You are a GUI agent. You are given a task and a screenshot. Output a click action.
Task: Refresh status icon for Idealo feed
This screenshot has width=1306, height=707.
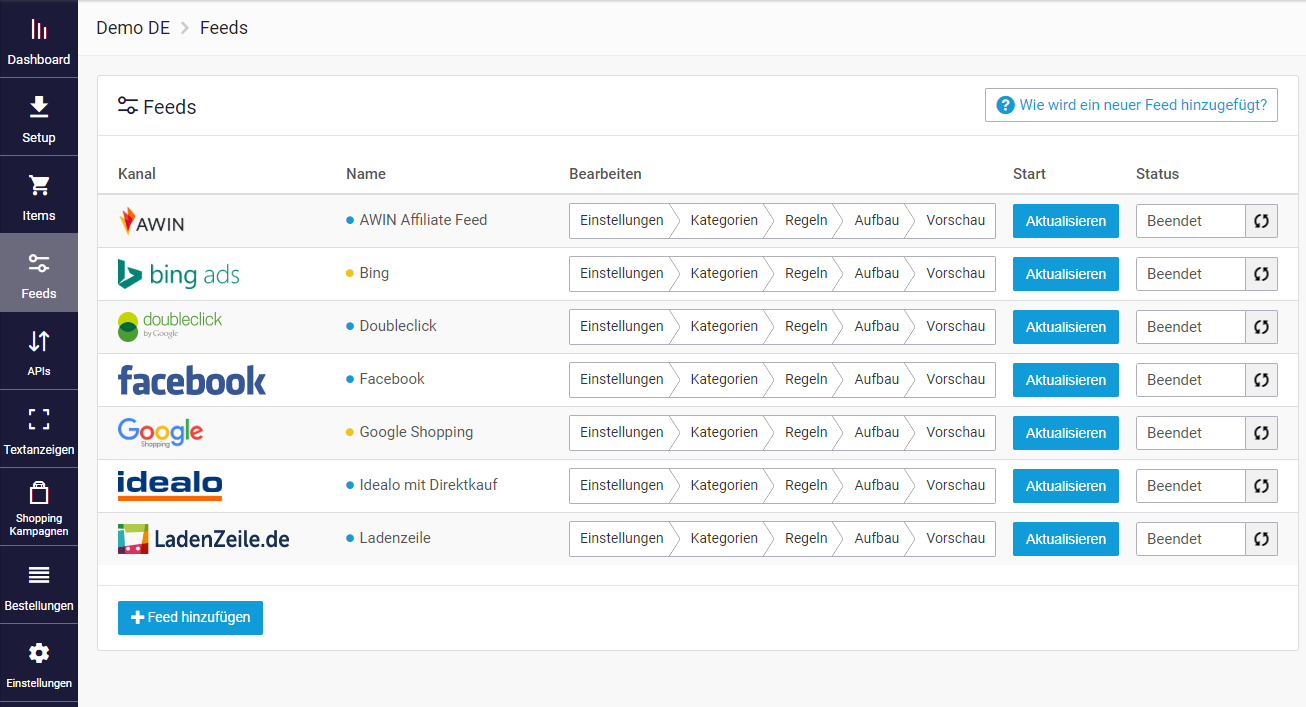click(x=1261, y=486)
